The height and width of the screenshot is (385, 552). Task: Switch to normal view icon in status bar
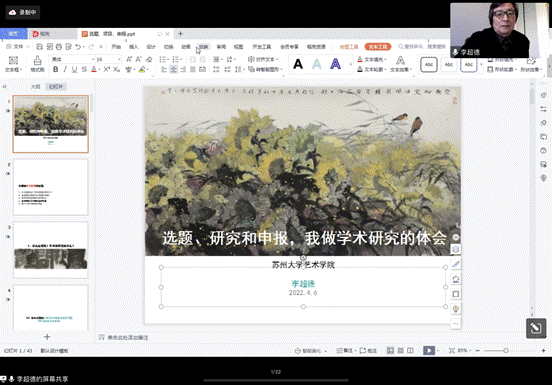click(x=390, y=351)
